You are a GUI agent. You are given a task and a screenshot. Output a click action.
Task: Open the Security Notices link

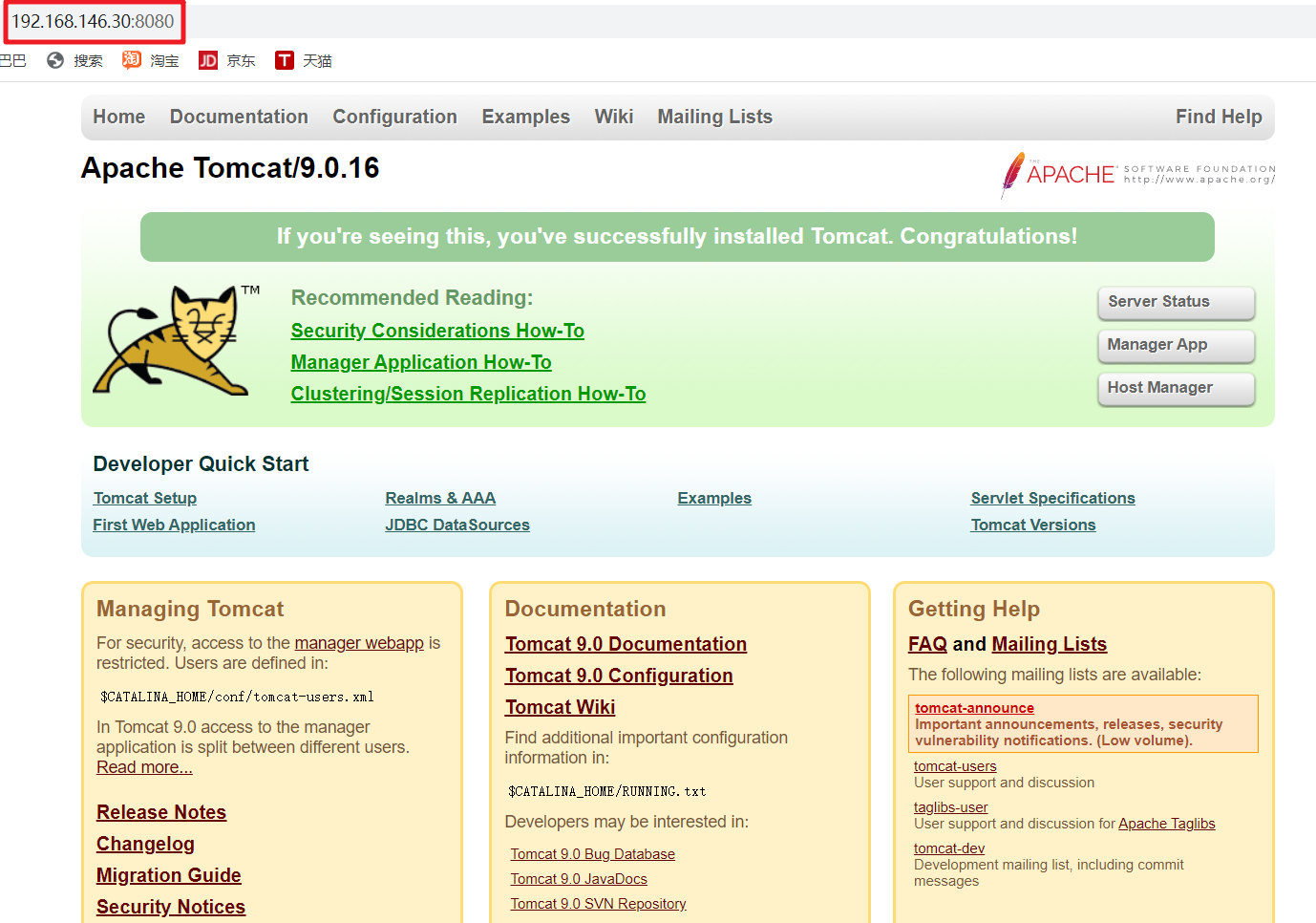pyautogui.click(x=171, y=907)
